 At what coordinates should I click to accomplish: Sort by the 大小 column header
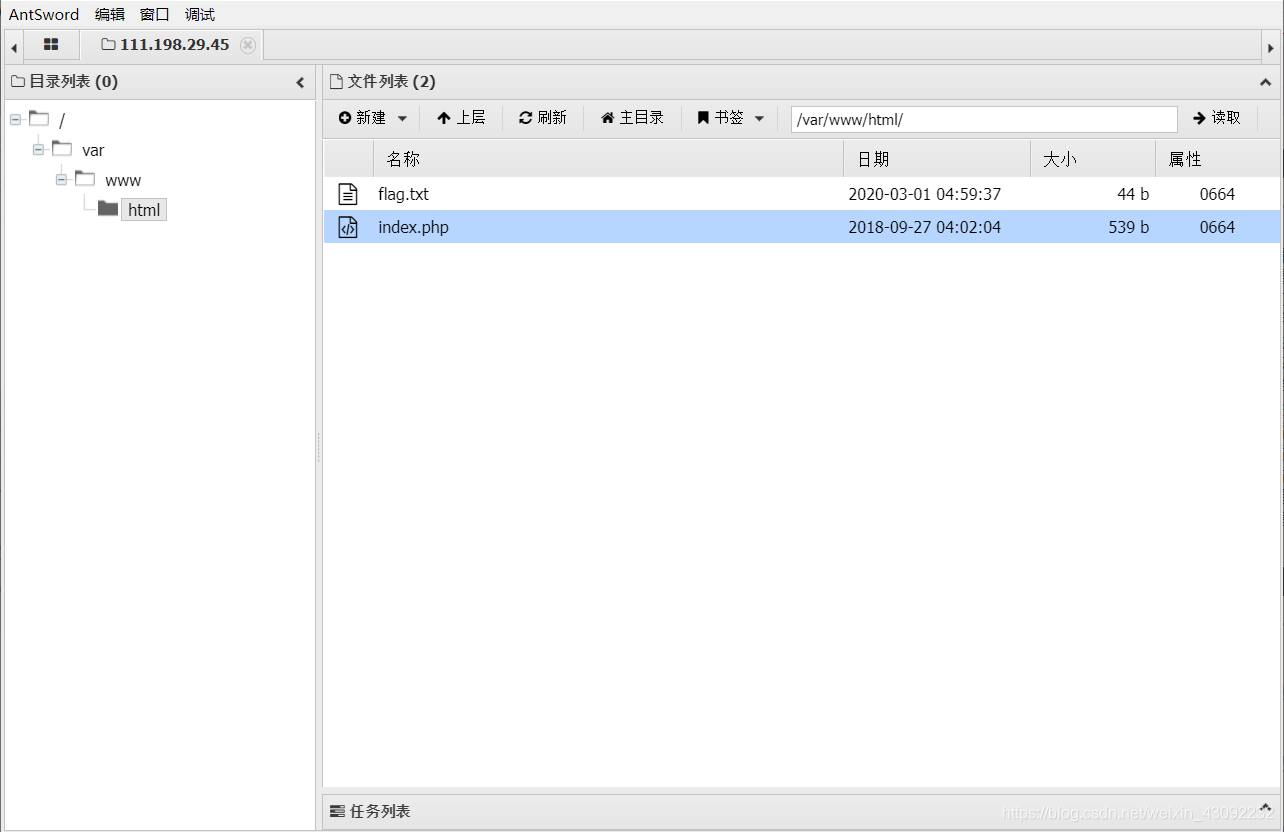[x=1093, y=159]
